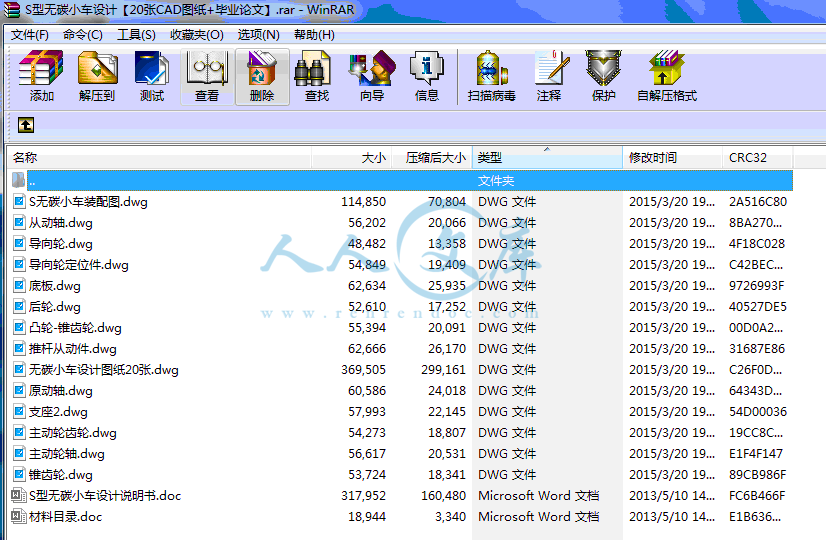This screenshot has width=826, height=540.
Task: Click the size value 18,944
Action: click(x=367, y=517)
